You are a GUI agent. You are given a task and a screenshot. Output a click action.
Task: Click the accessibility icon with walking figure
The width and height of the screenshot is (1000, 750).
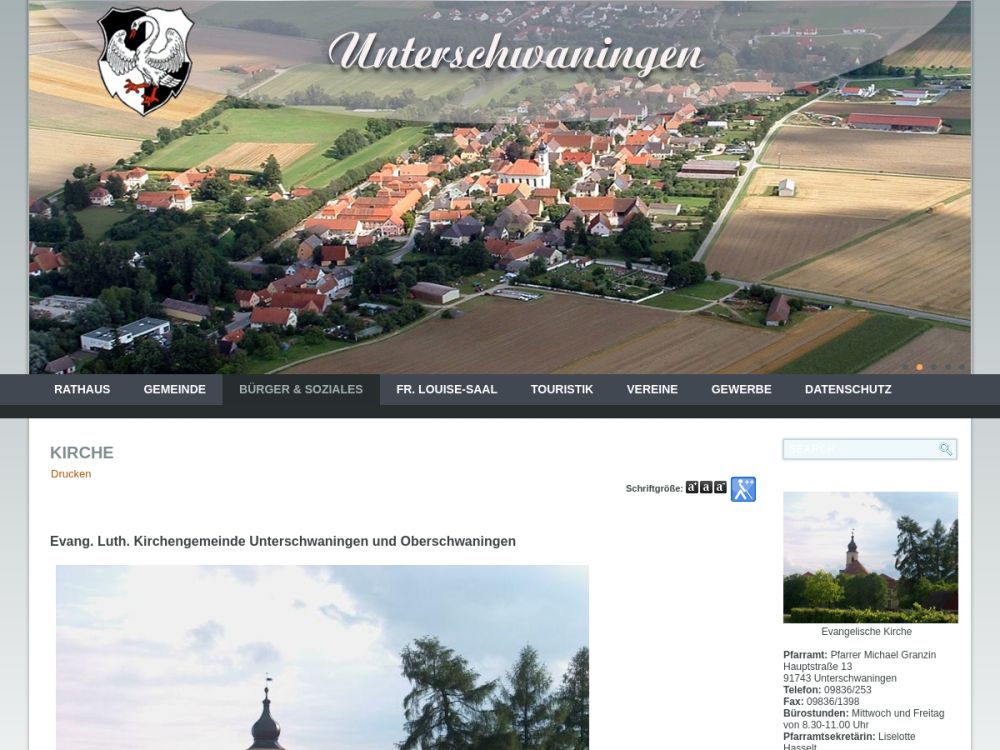[743, 489]
